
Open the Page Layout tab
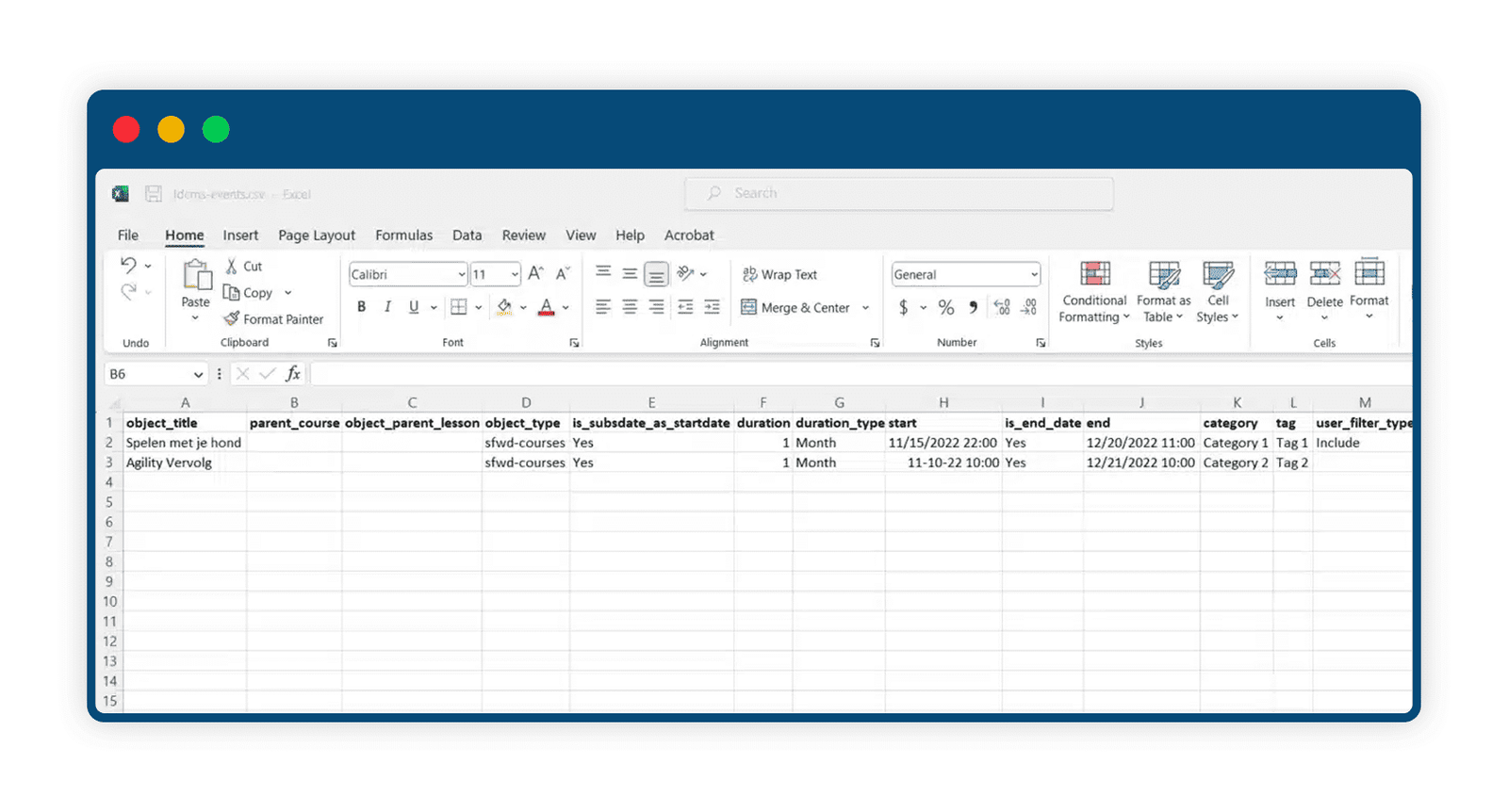(x=317, y=235)
